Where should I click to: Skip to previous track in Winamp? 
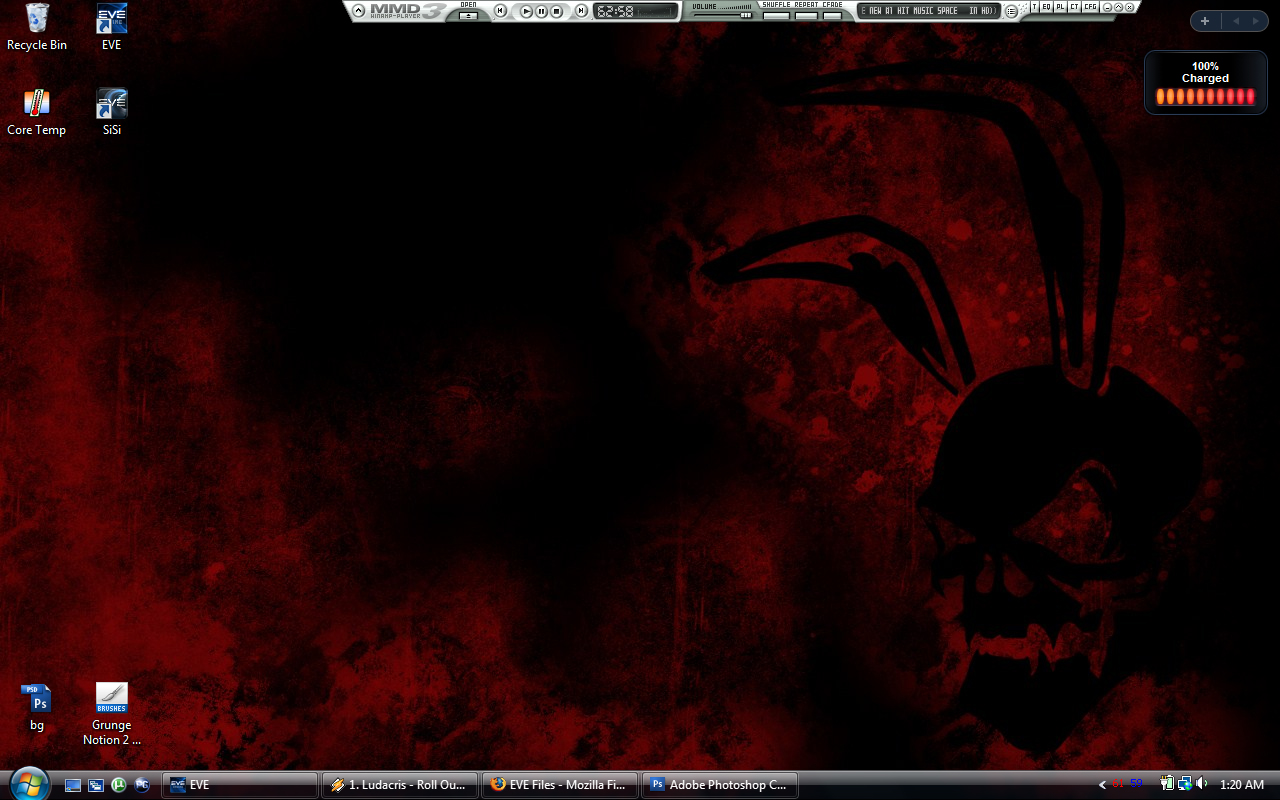tap(500, 11)
